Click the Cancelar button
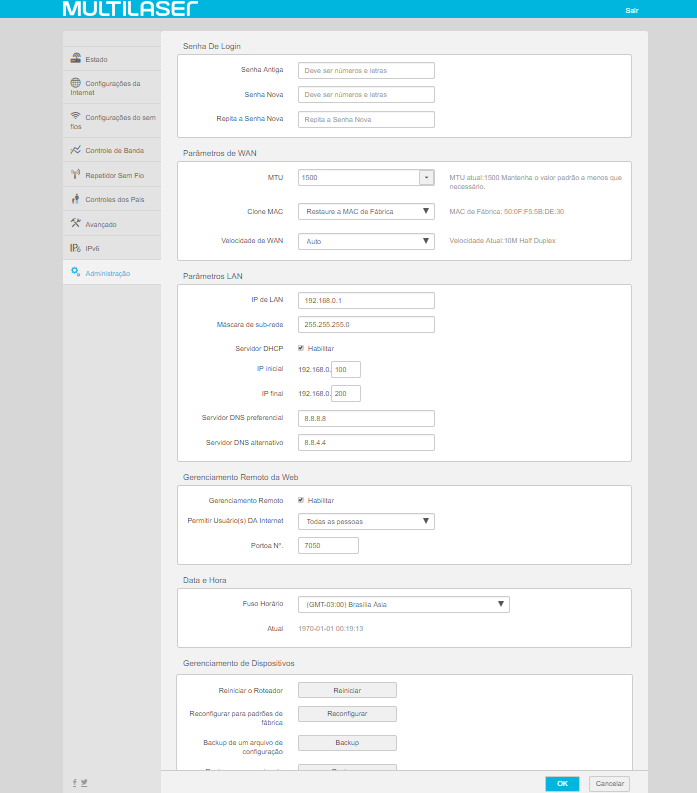 609,783
